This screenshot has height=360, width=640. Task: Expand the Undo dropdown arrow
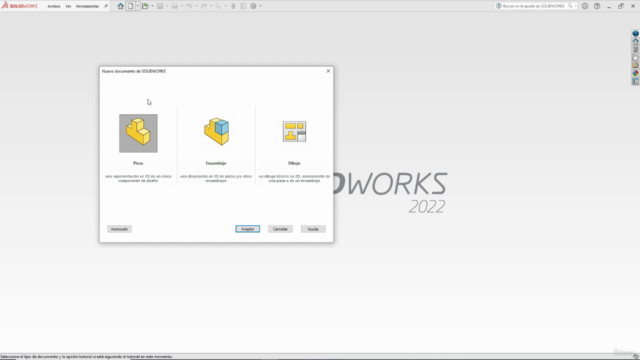click(x=196, y=6)
